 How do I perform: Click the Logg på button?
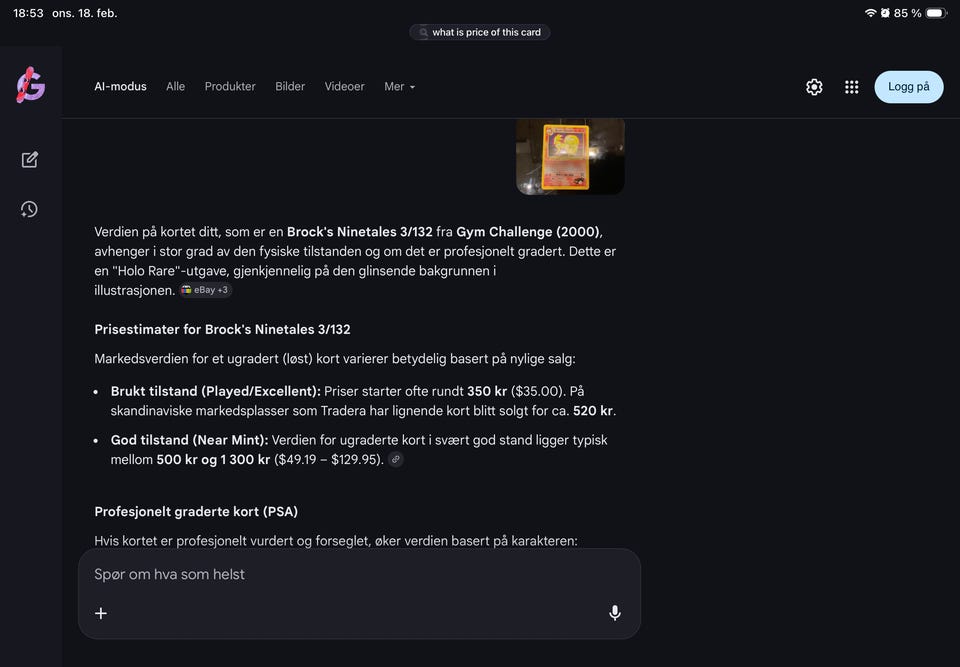(x=908, y=87)
